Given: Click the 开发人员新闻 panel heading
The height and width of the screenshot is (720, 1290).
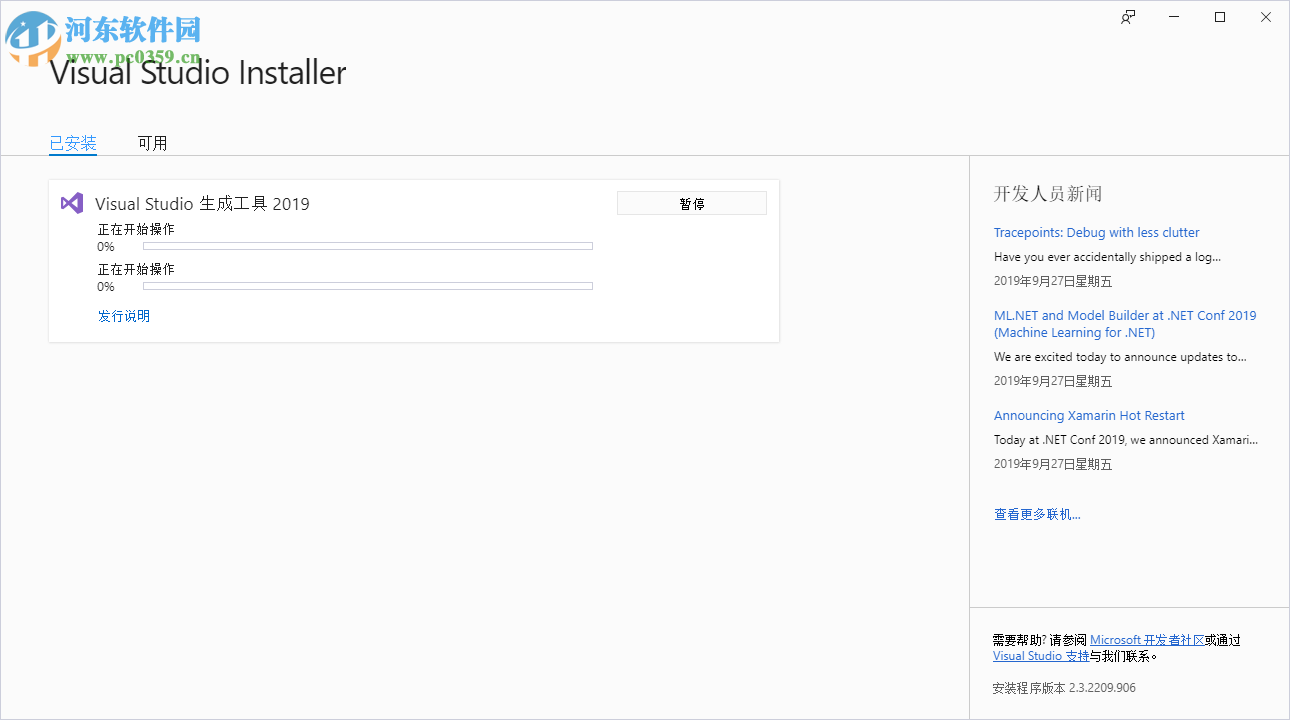Looking at the screenshot, I should coord(1046,194).
